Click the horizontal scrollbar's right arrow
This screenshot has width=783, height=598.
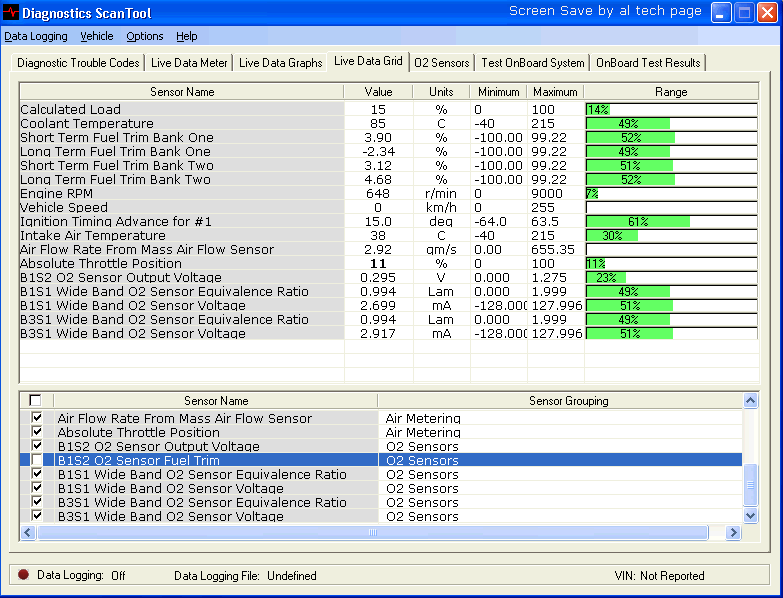734,532
